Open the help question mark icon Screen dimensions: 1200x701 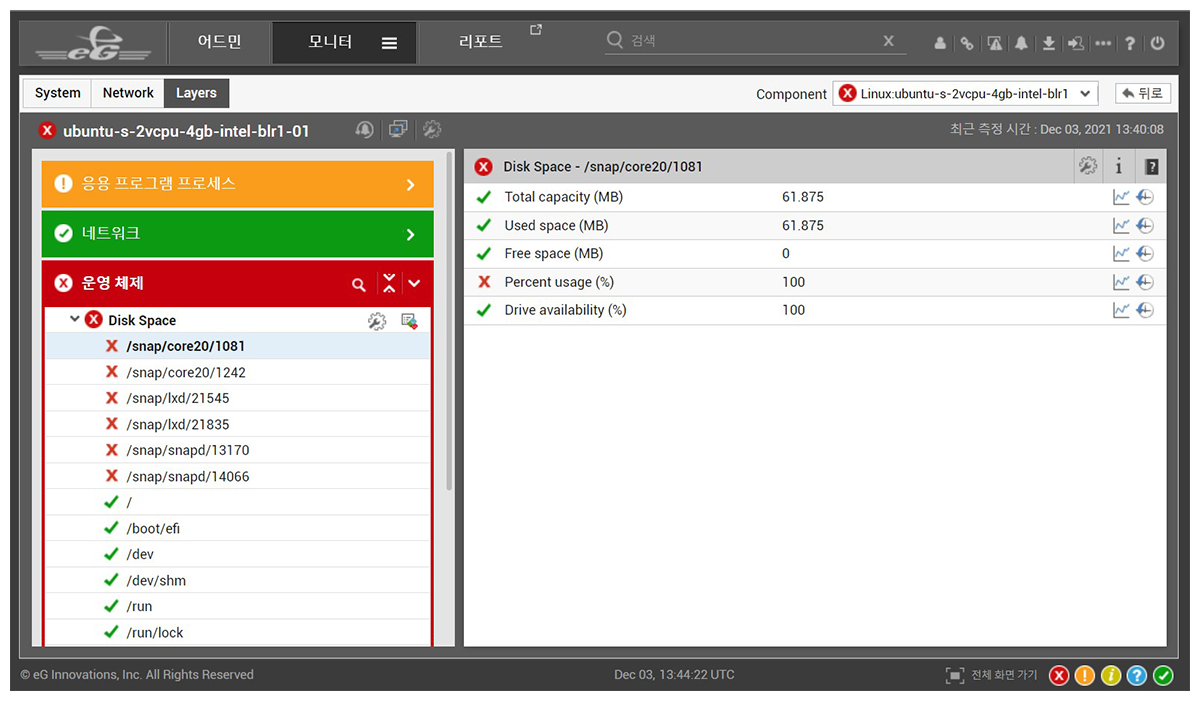(x=1130, y=43)
